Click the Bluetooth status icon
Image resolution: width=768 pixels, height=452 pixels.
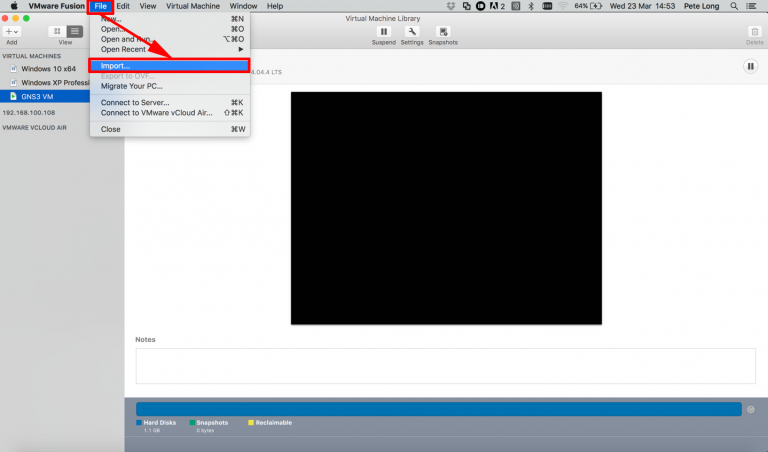[x=531, y=6]
